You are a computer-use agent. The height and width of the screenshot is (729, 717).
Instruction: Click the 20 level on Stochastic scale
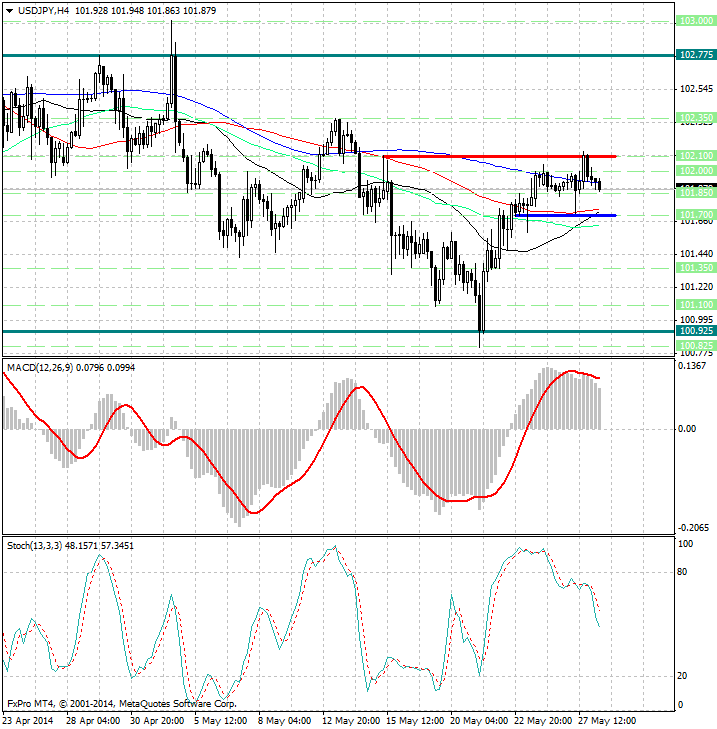[682, 676]
